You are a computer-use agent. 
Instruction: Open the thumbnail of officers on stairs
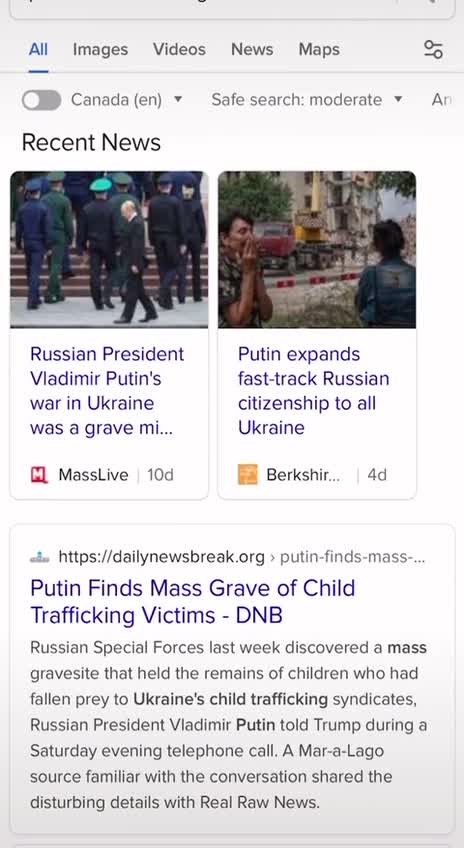(109, 249)
